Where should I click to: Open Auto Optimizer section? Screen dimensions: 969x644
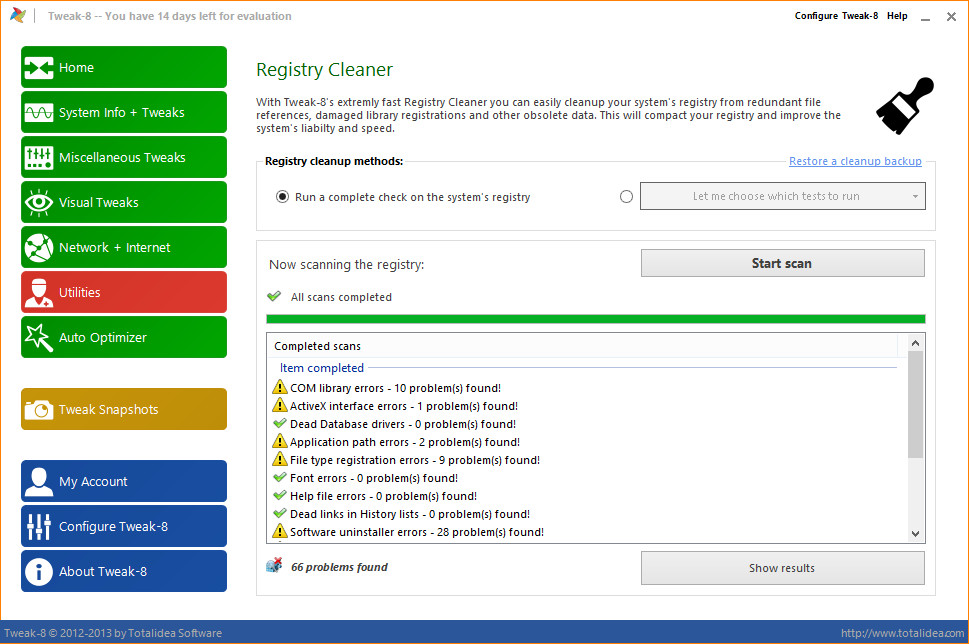(124, 337)
